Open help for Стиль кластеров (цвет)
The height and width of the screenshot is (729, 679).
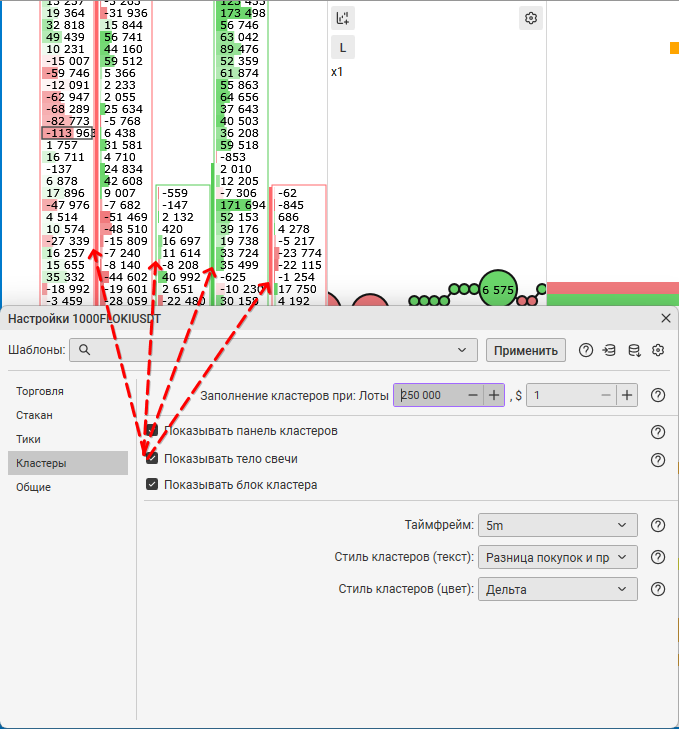tap(658, 589)
